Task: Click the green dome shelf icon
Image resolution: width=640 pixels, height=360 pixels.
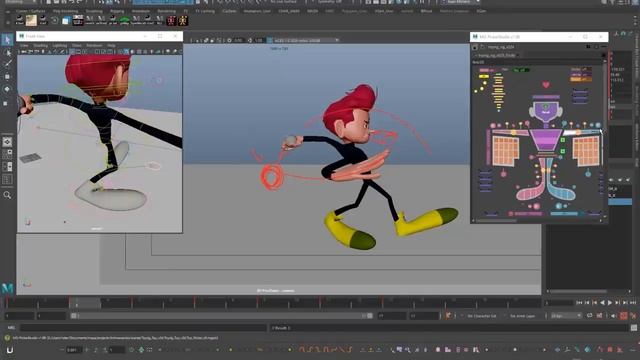Action: pyautogui.click(x=124, y=20)
